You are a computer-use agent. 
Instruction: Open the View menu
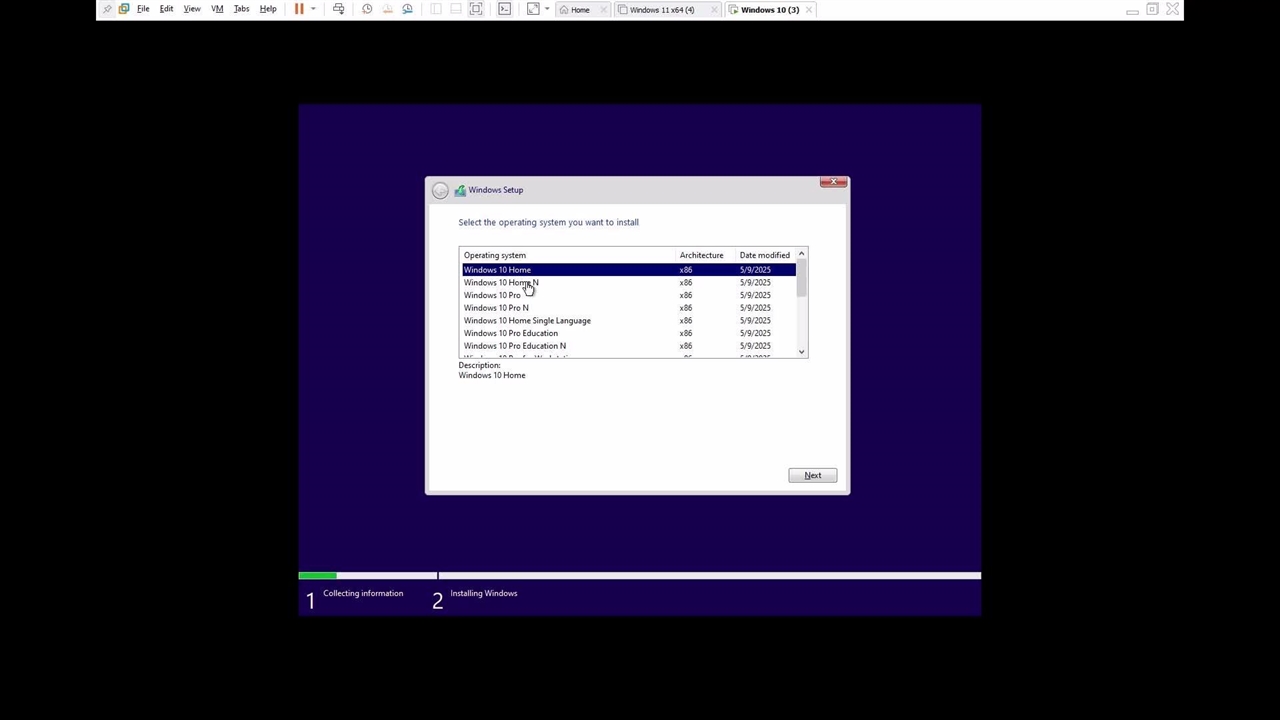[192, 9]
